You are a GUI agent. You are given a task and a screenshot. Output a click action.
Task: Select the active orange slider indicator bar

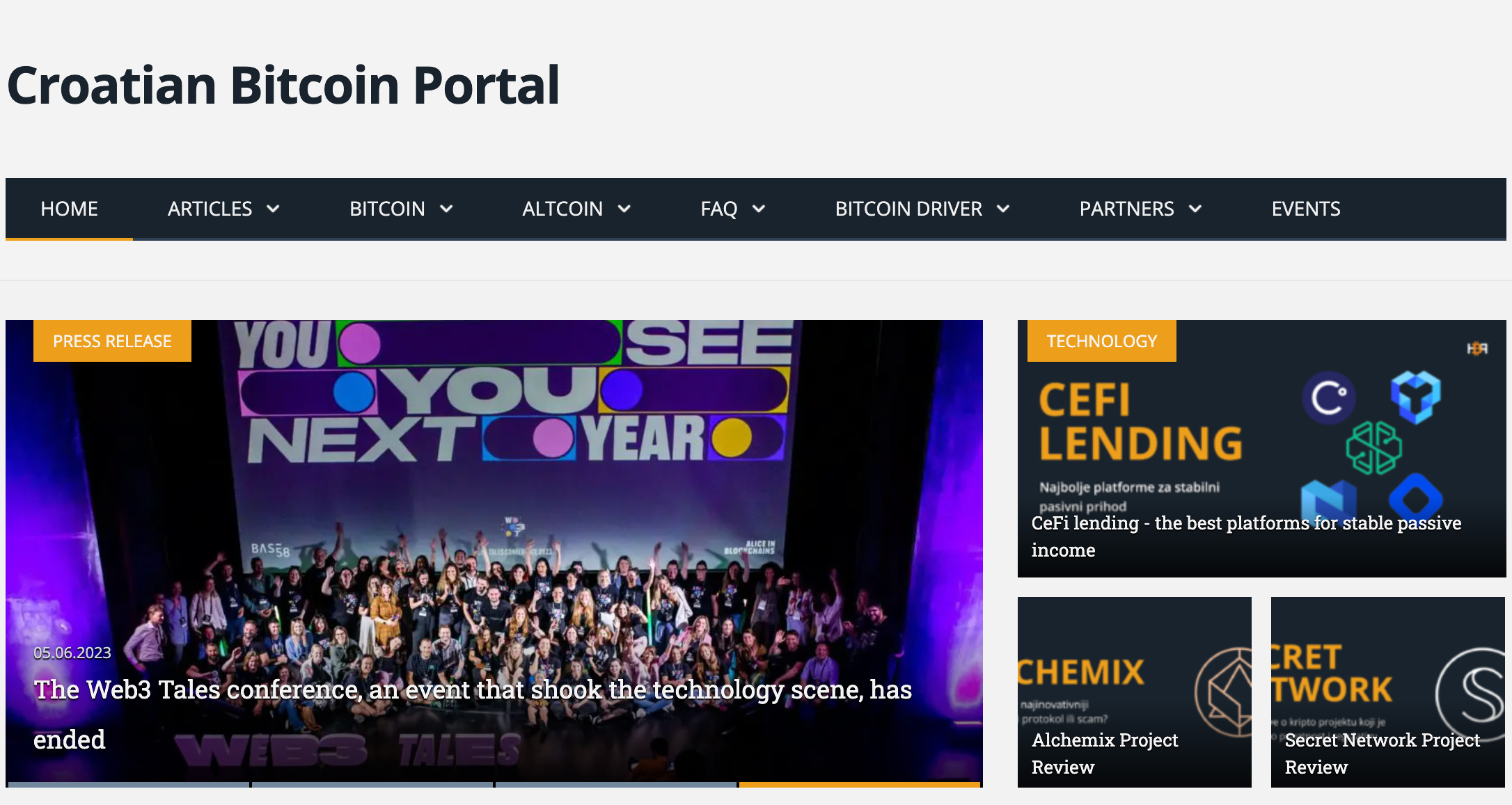tap(860, 785)
